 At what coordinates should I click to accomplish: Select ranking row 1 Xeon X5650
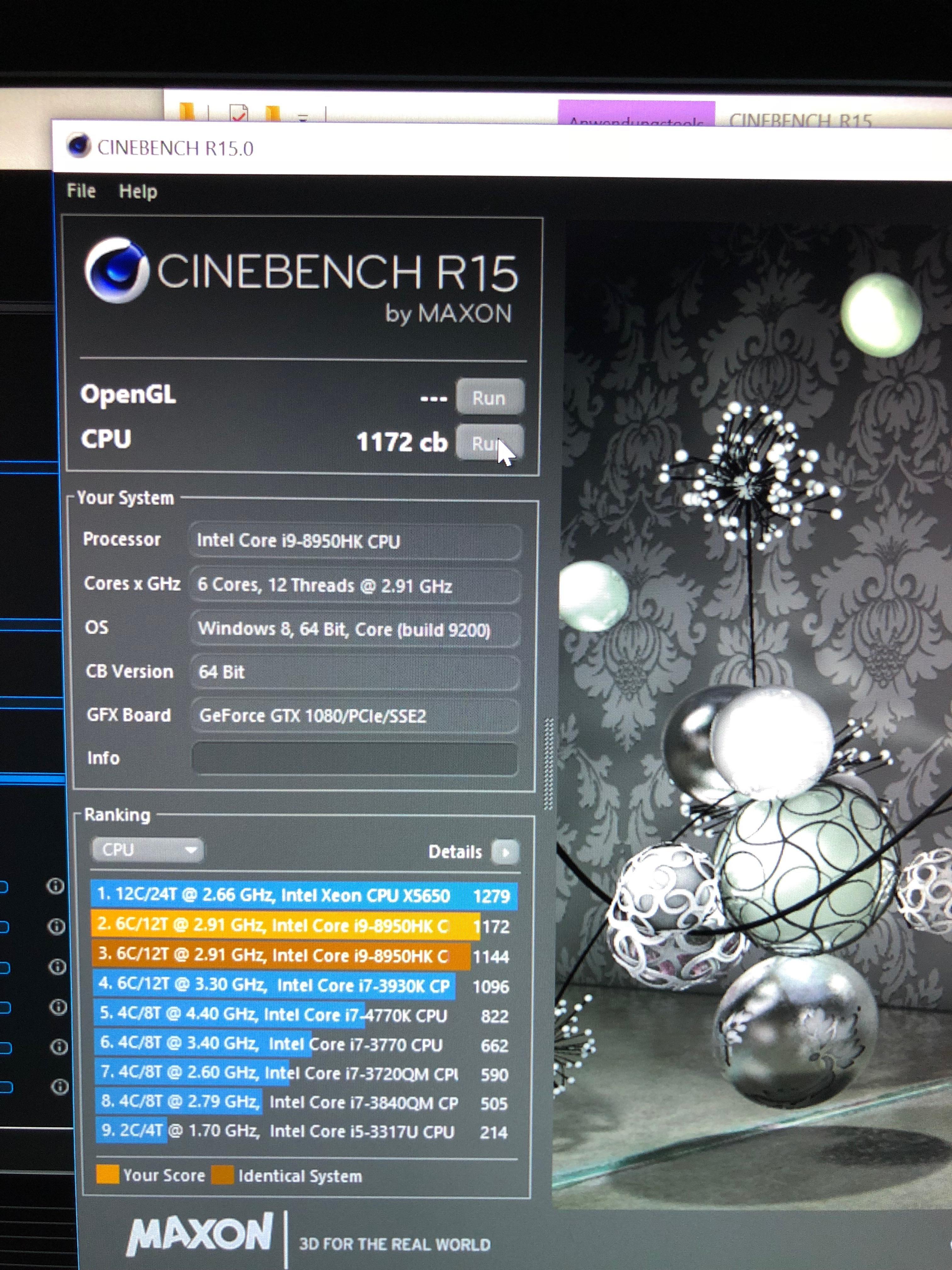pyautogui.click(x=303, y=895)
